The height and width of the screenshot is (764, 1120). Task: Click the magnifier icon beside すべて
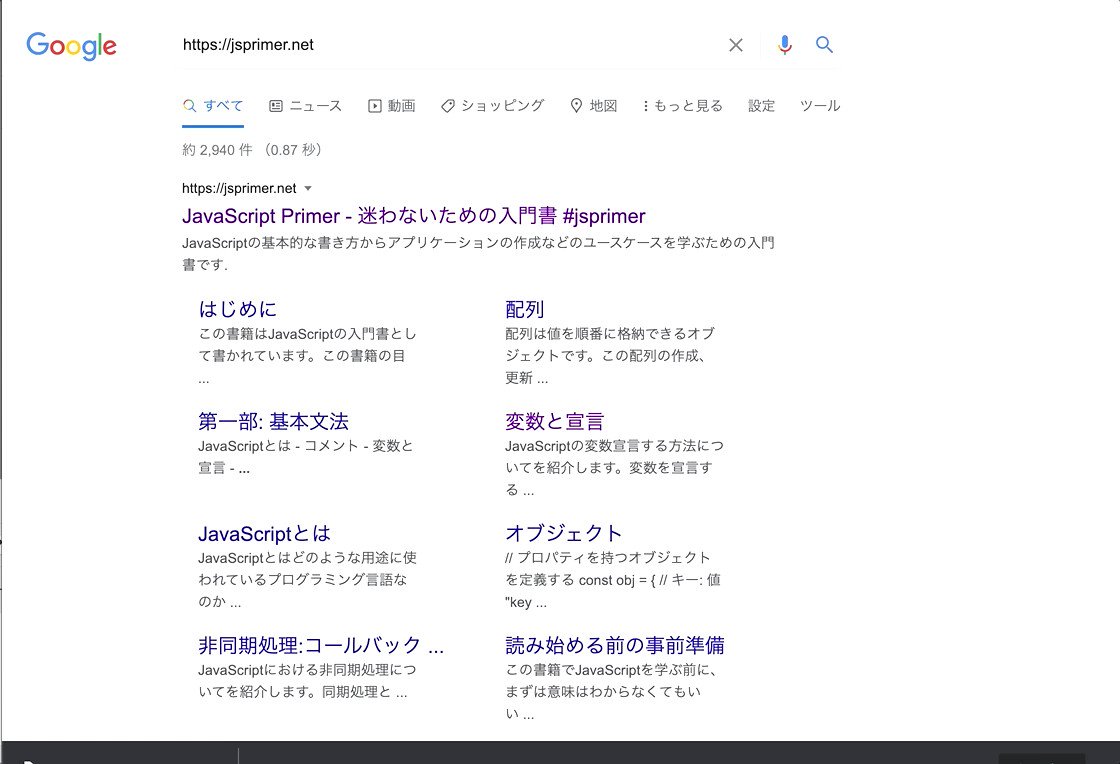click(189, 106)
